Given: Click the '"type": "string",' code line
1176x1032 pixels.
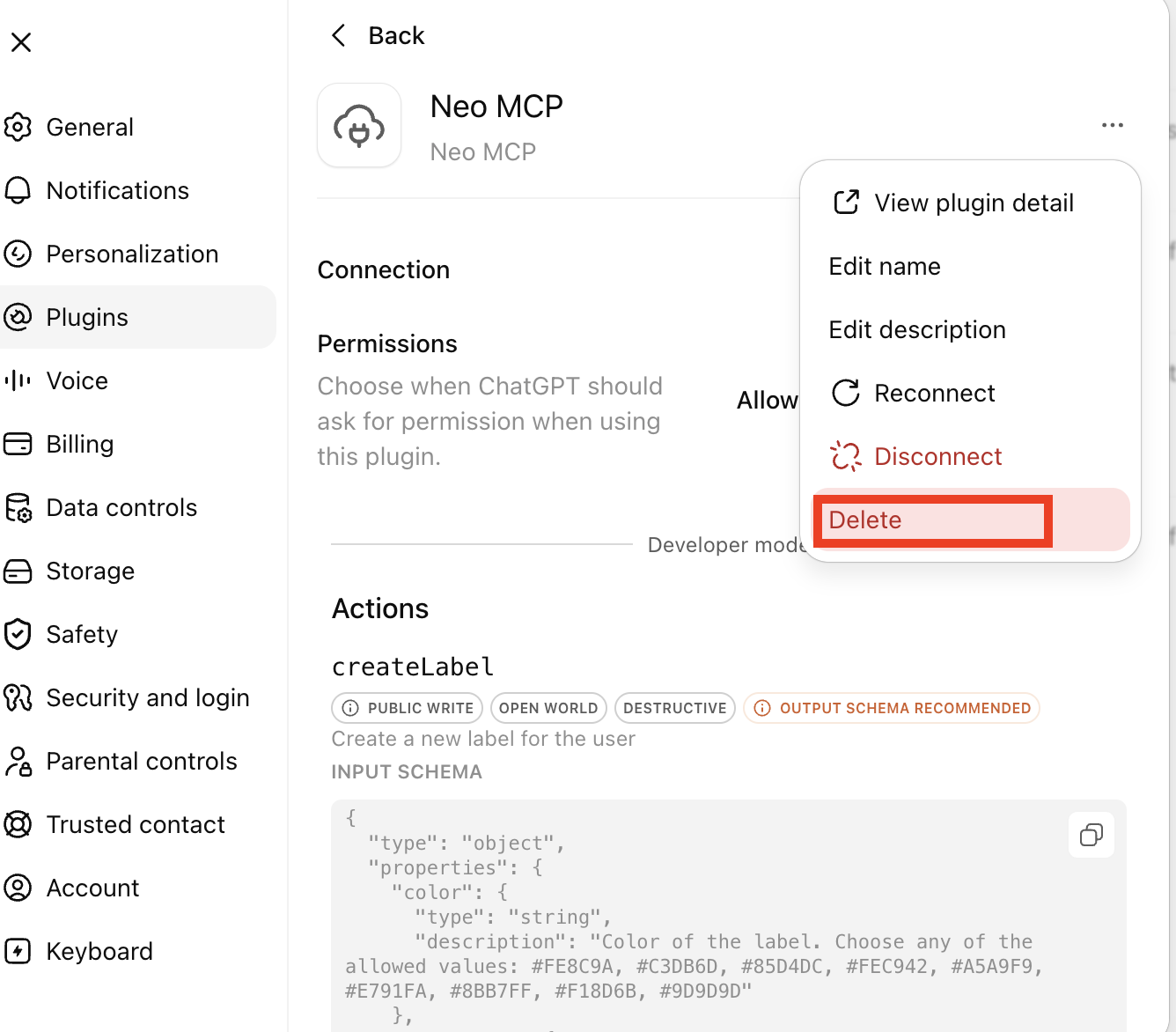Looking at the screenshot, I should pos(513,918).
